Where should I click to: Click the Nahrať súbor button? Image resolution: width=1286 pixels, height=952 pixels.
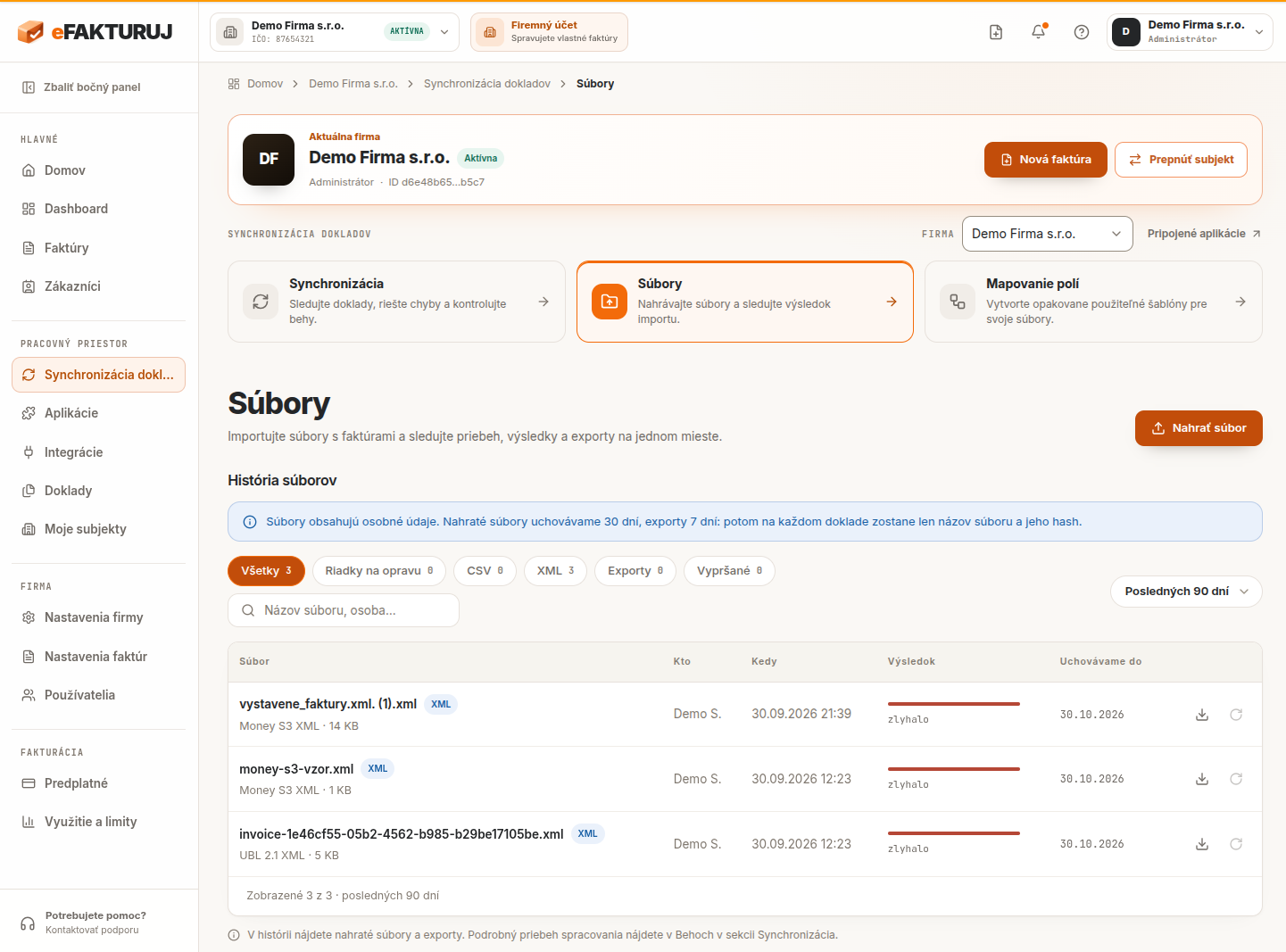click(1199, 428)
